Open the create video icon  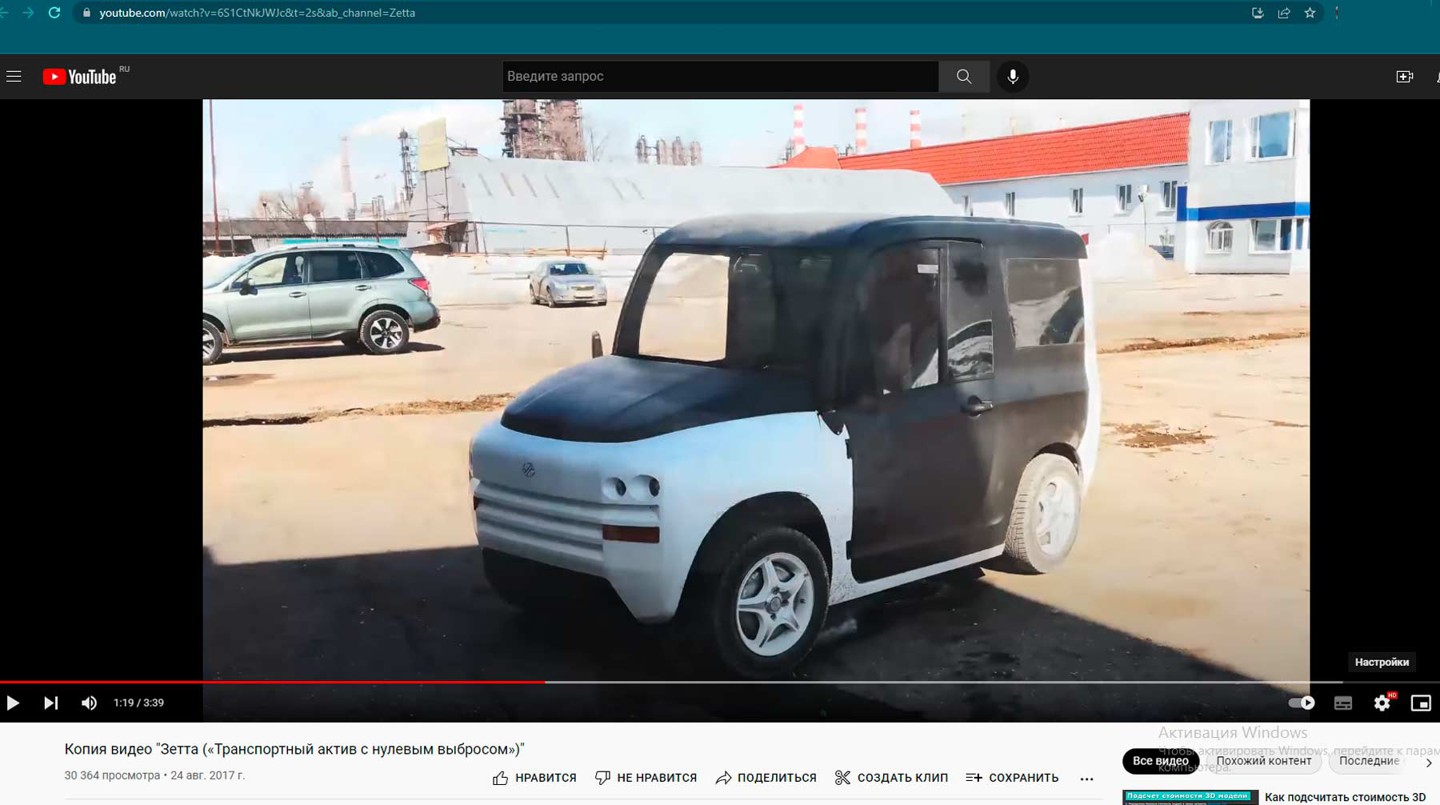(1404, 76)
